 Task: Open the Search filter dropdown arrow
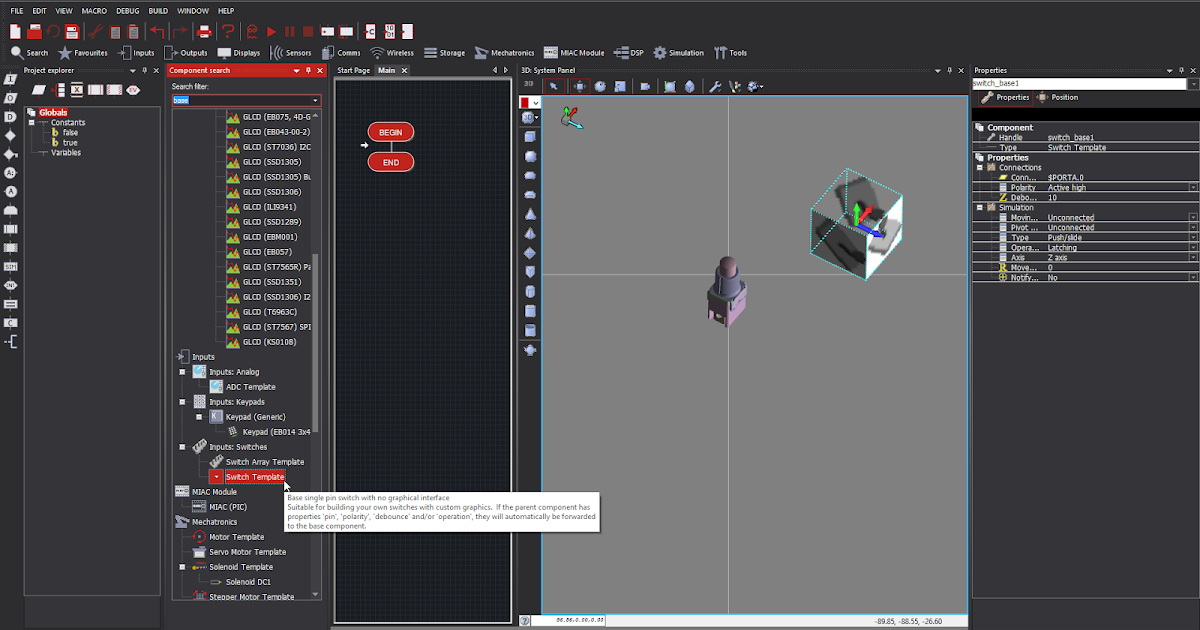(316, 100)
